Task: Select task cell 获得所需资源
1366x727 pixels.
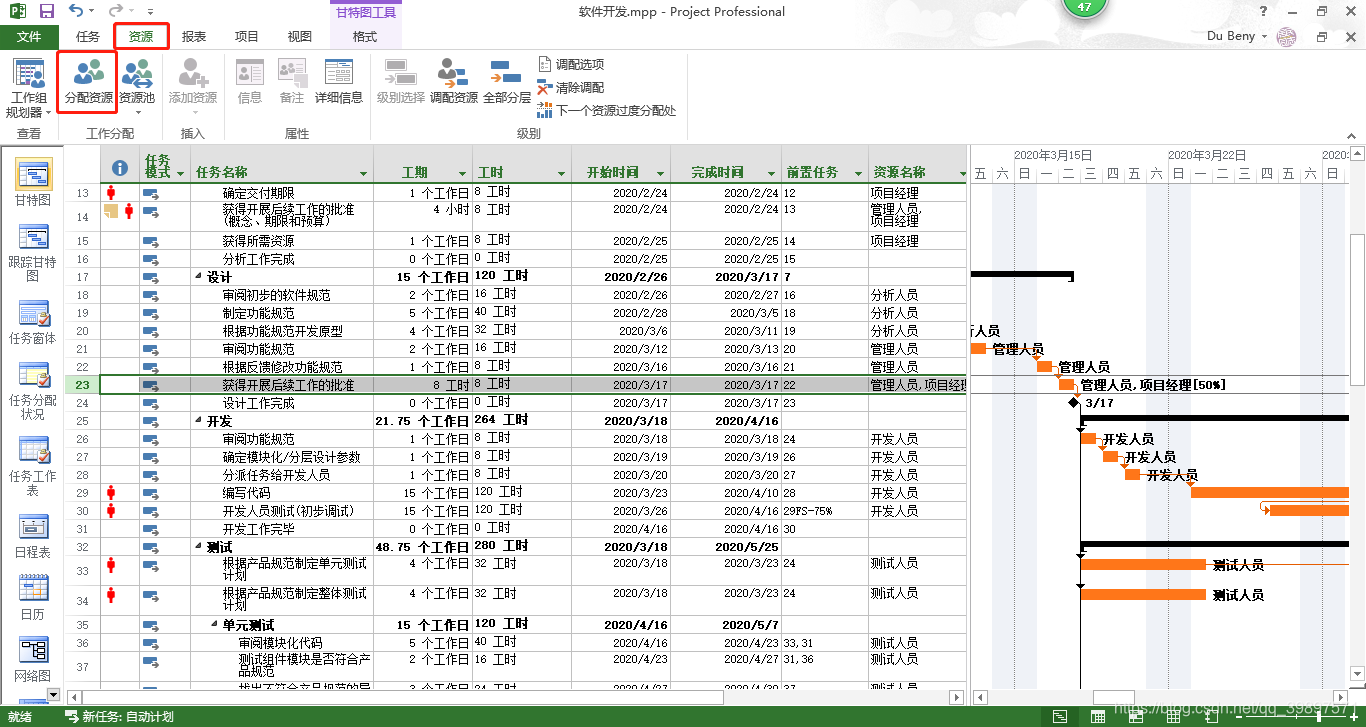Action: [x=283, y=241]
